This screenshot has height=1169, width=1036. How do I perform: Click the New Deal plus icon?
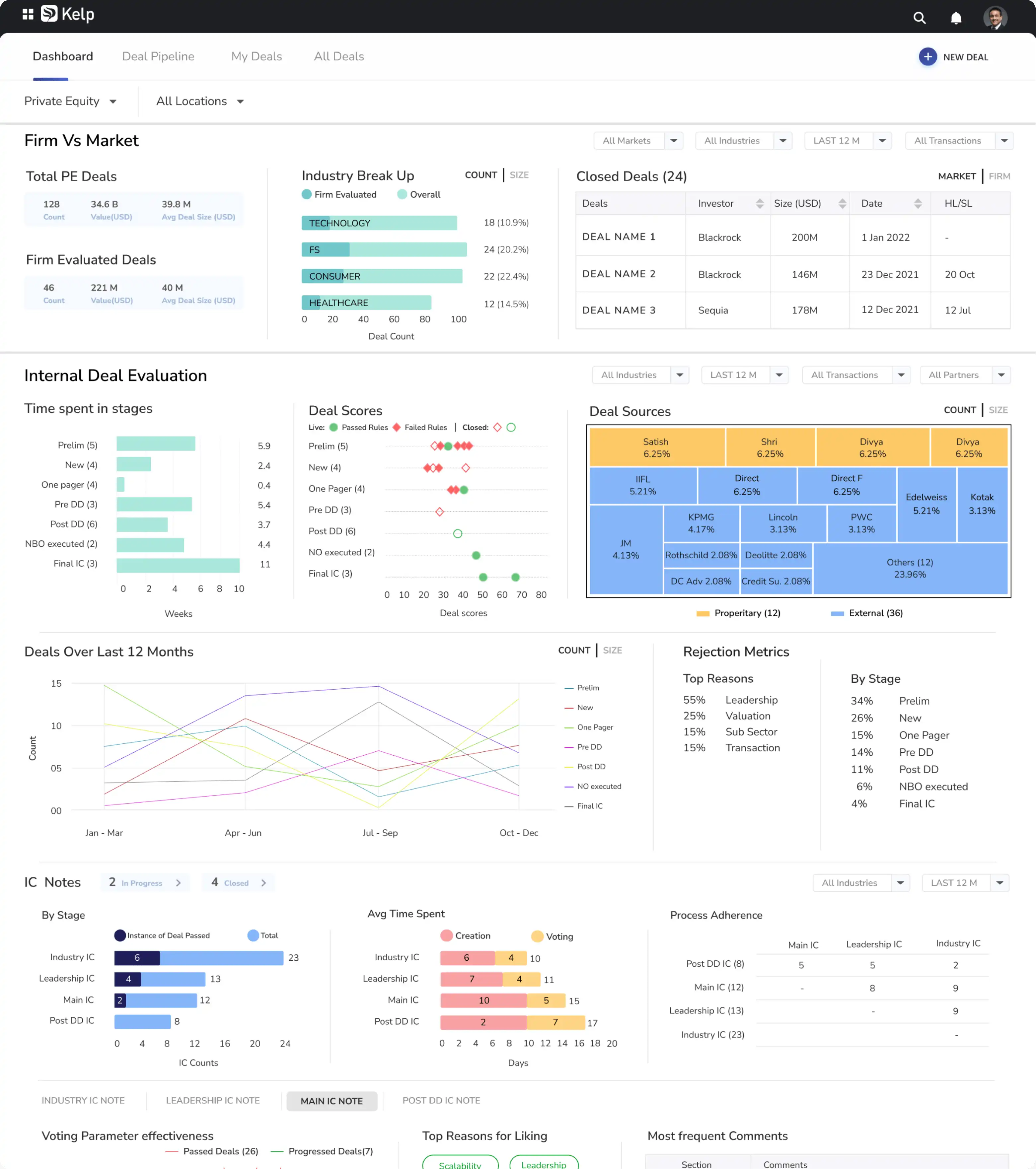pos(927,57)
